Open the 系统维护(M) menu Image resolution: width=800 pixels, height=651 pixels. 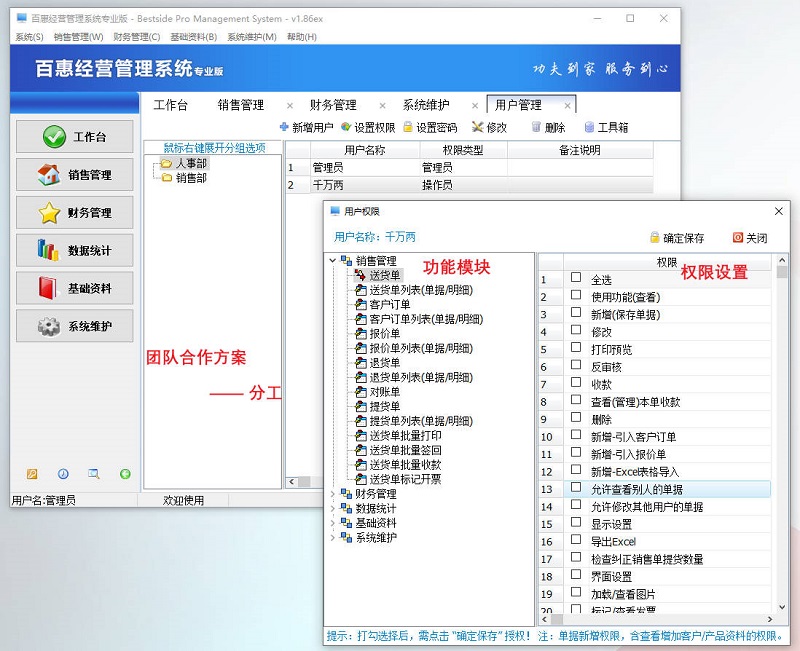click(x=252, y=37)
